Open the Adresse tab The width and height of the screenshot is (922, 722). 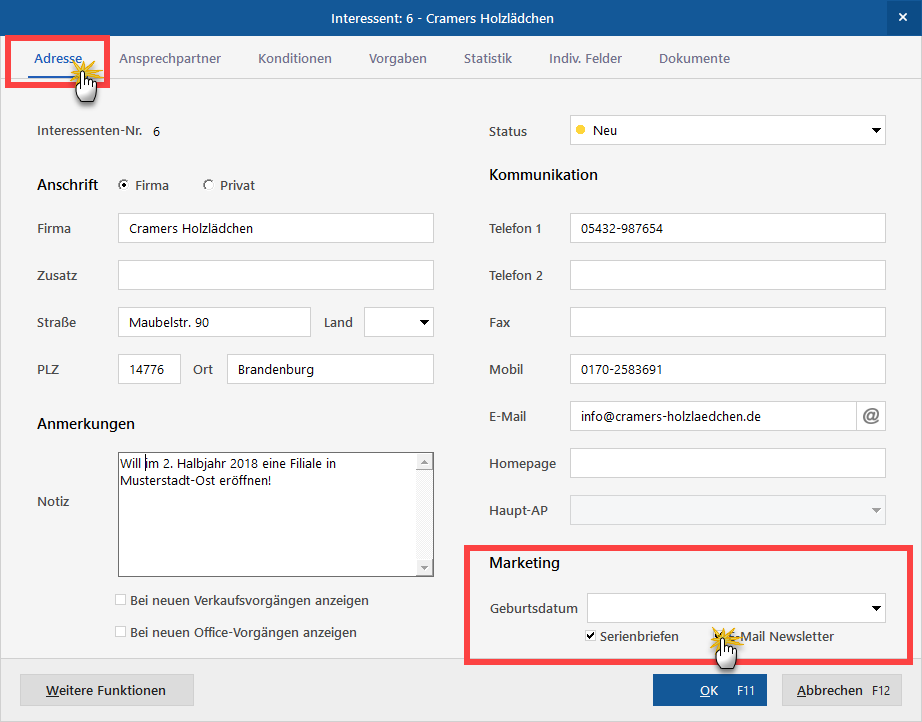[58, 59]
